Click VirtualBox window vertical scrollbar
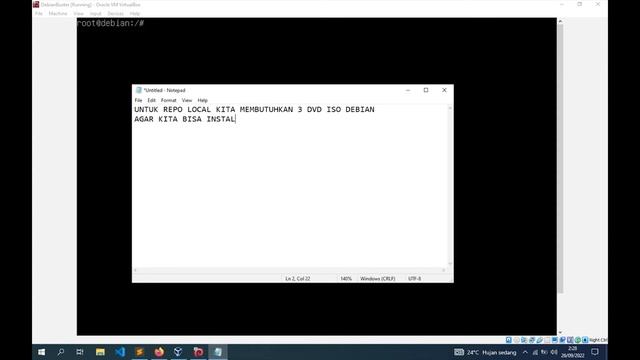The width and height of the screenshot is (640, 360). click(560, 177)
